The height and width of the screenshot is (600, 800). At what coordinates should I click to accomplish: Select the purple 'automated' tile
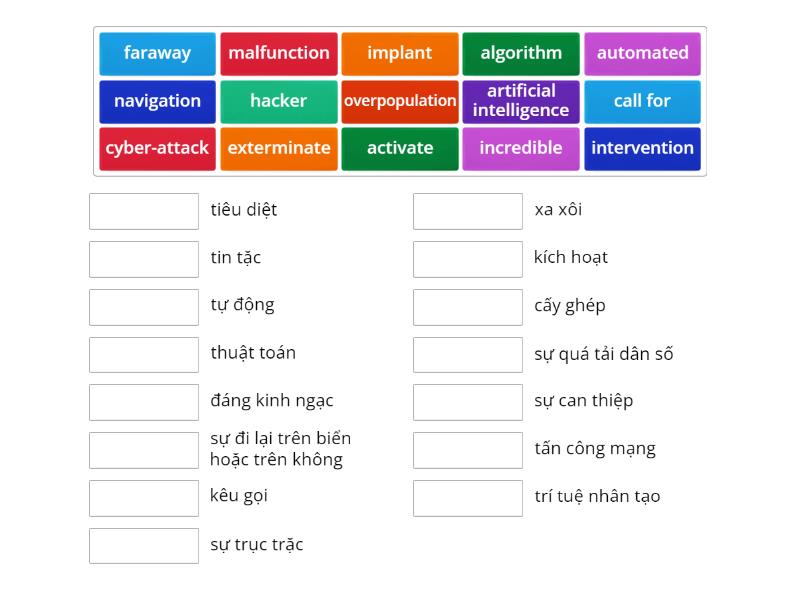click(x=642, y=54)
